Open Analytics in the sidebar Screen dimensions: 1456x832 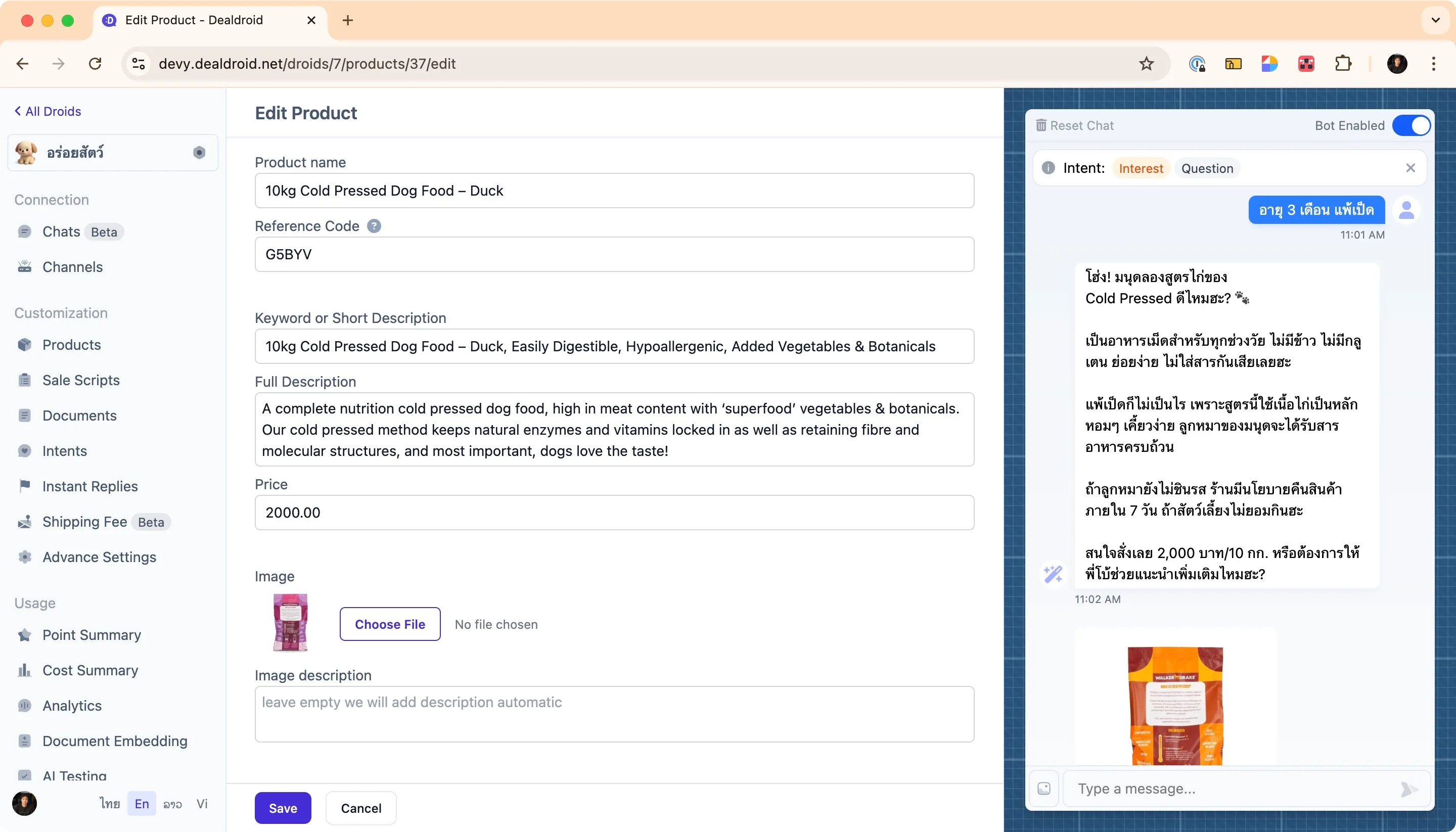[x=71, y=705]
